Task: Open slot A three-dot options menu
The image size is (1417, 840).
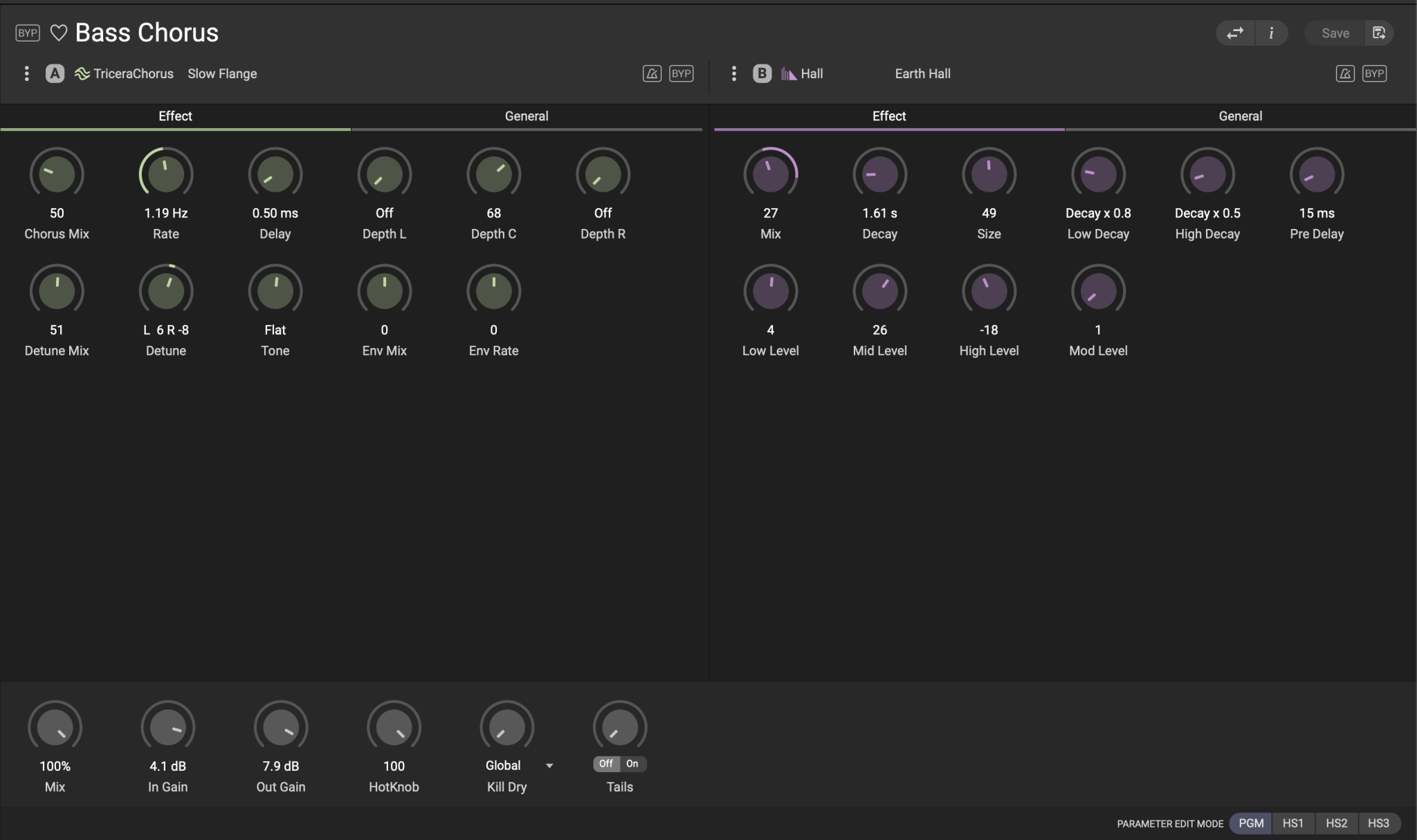Action: (26, 73)
